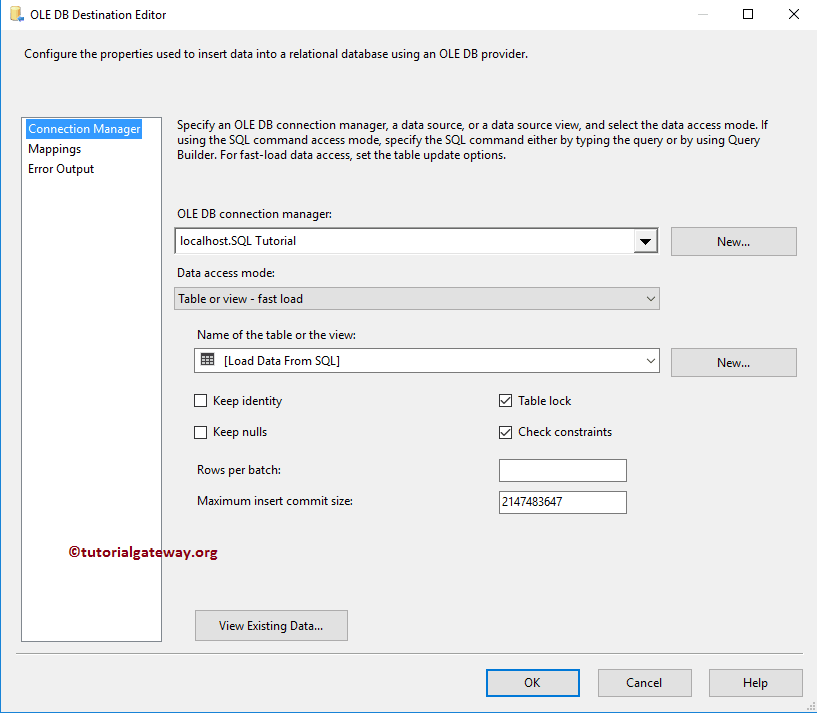Select the Connection Manager page

pyautogui.click(x=84, y=129)
